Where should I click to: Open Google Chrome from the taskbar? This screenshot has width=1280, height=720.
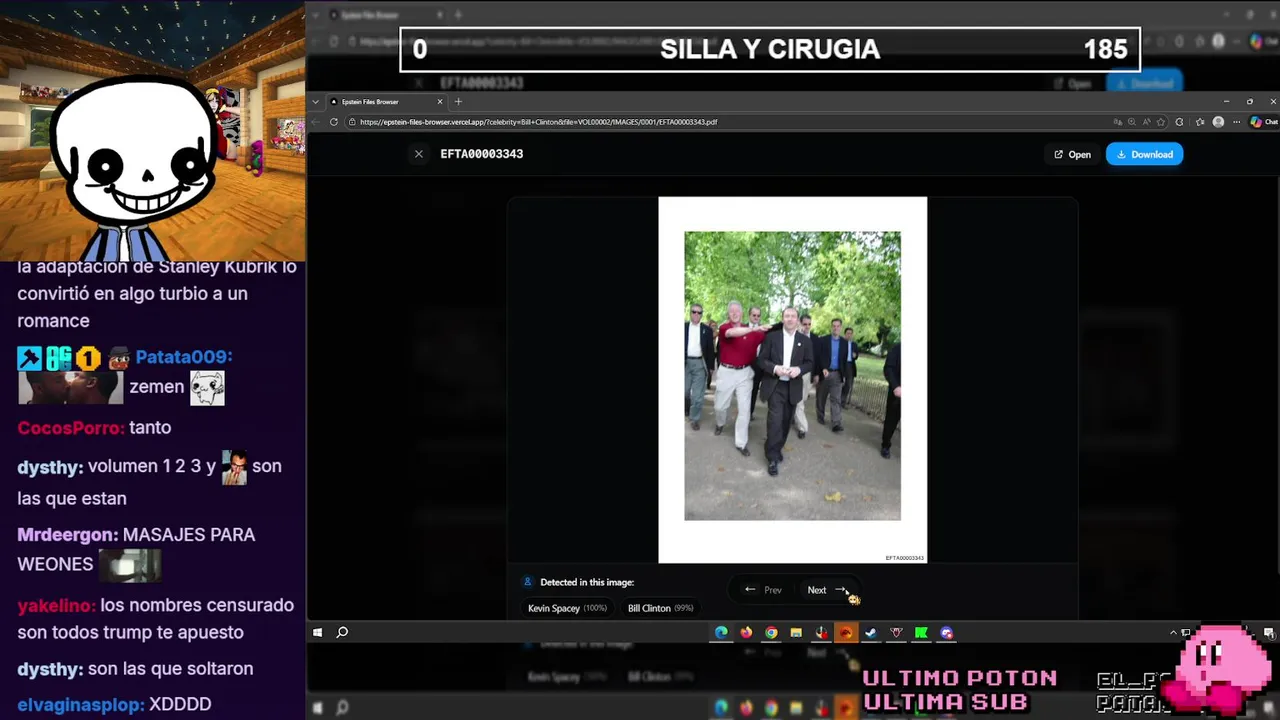771,632
